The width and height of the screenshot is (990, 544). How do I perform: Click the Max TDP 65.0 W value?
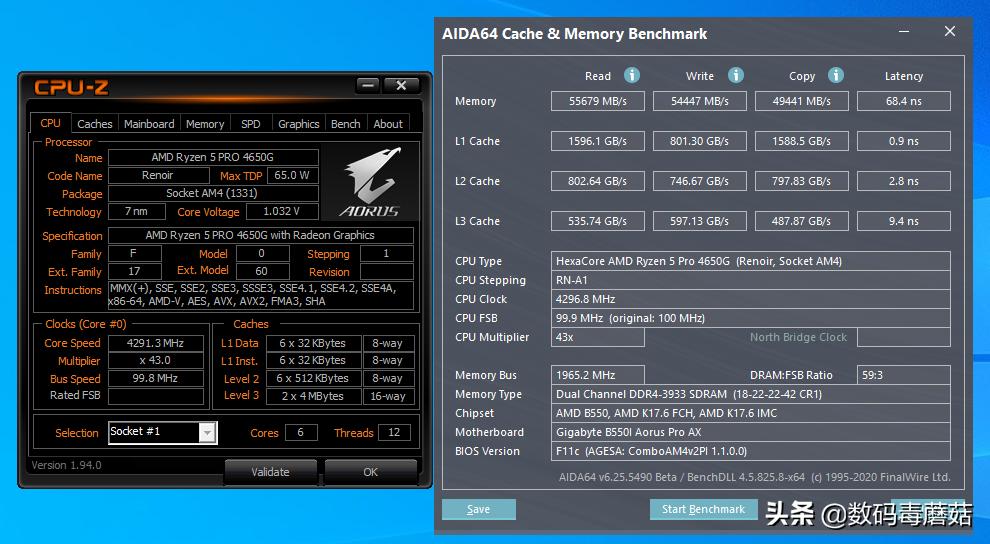click(293, 175)
